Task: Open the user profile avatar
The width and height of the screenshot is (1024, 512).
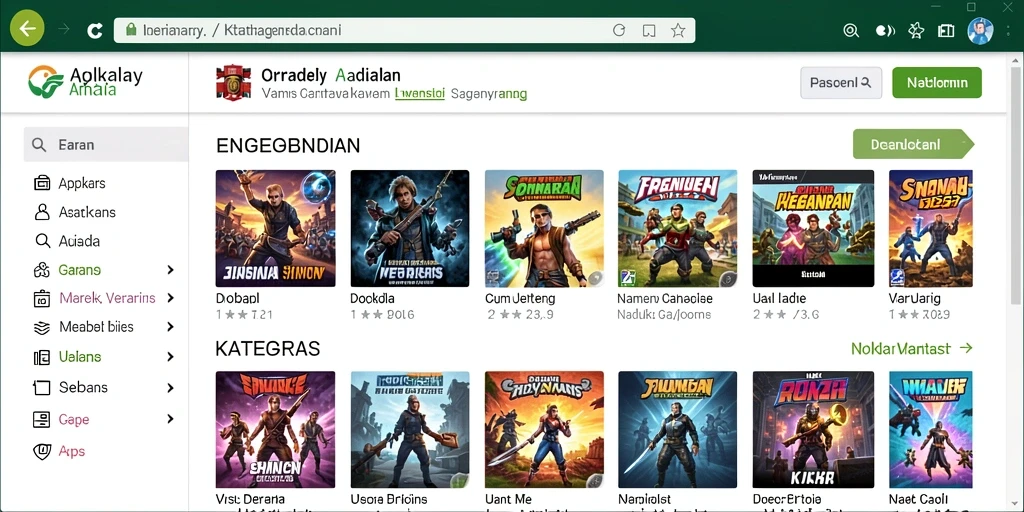Action: click(980, 30)
